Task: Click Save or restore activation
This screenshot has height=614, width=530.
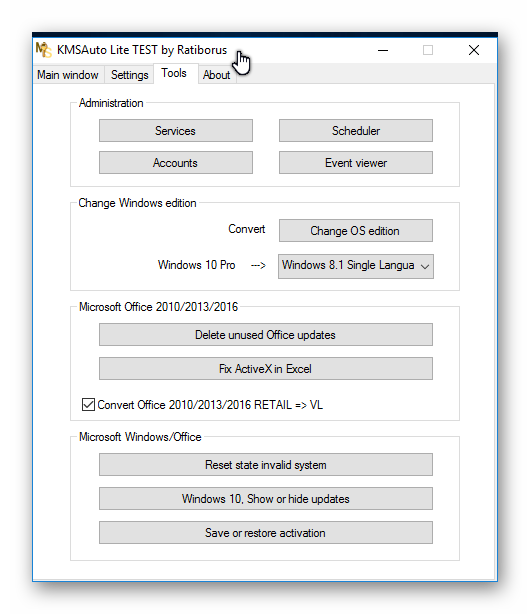Action: tap(266, 533)
